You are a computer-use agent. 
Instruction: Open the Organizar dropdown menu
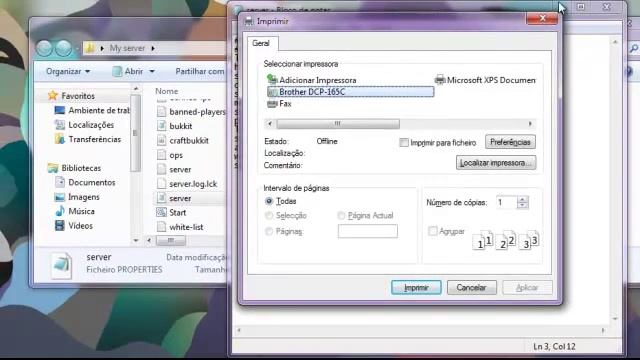(x=68, y=71)
